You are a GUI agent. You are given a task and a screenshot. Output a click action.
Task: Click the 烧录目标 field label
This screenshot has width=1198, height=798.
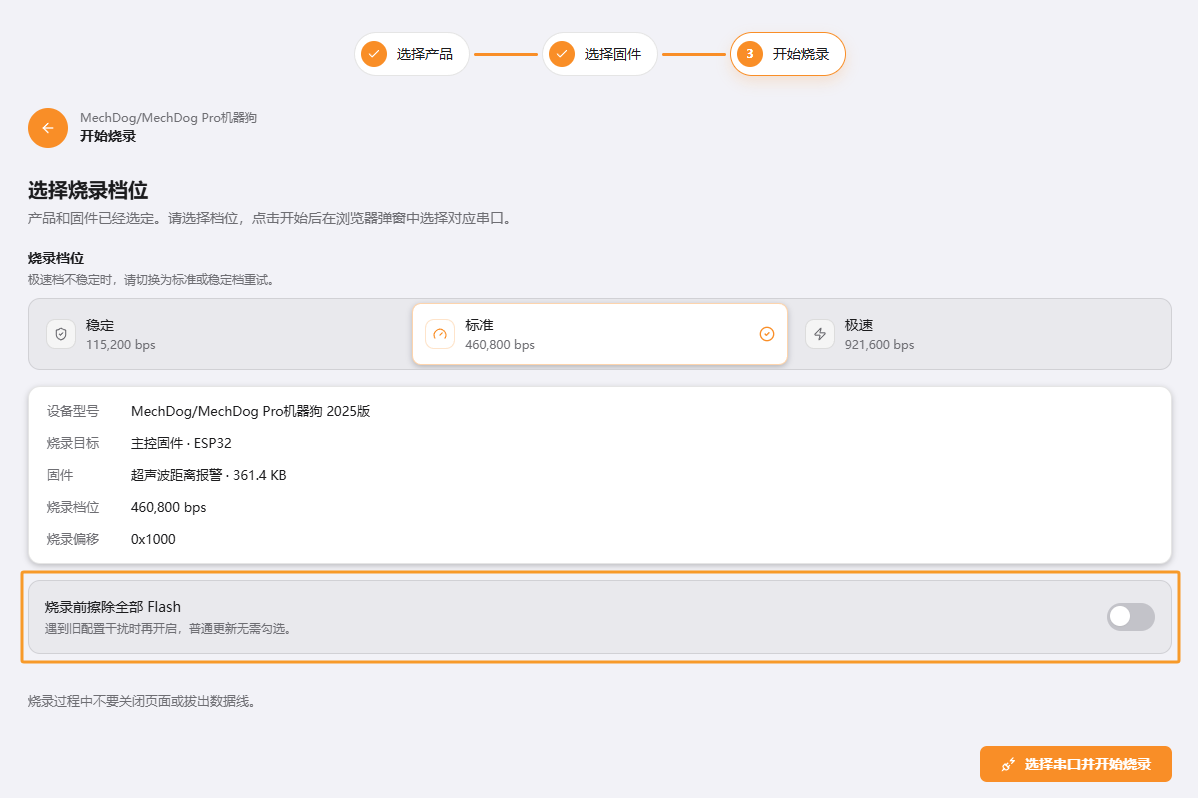click(x=73, y=443)
